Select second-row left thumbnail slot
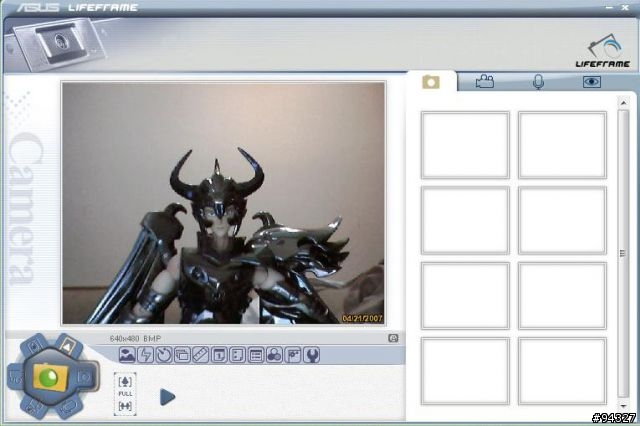The width and height of the screenshot is (640, 426). [x=465, y=220]
